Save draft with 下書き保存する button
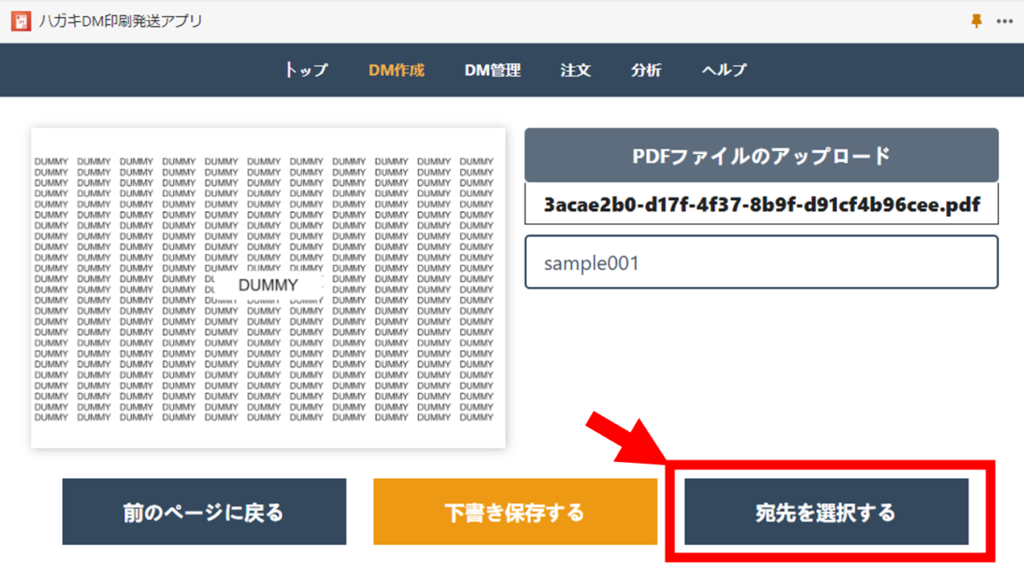This screenshot has height=566, width=1024. [x=515, y=512]
